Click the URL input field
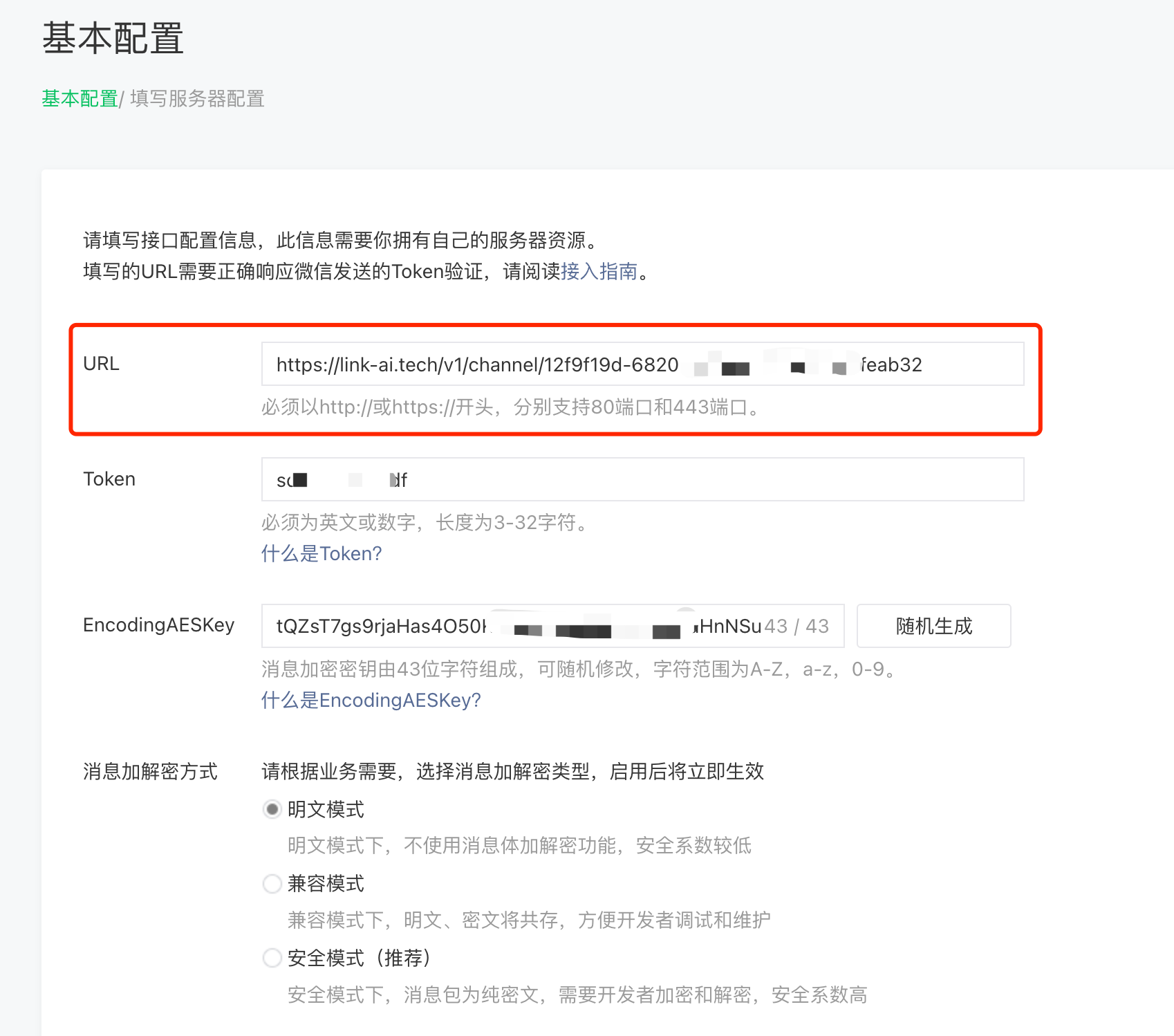The width and height of the screenshot is (1174, 1036). [x=642, y=364]
